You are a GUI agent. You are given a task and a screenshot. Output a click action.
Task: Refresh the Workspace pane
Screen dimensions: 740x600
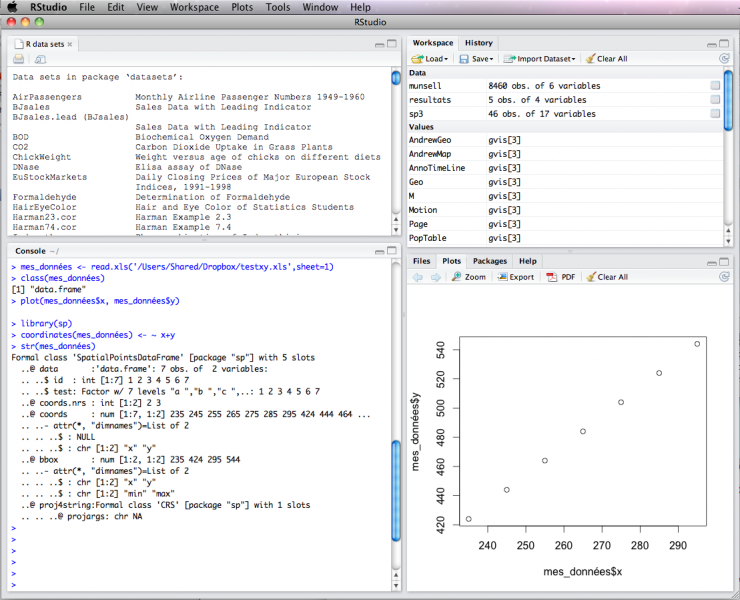723,59
